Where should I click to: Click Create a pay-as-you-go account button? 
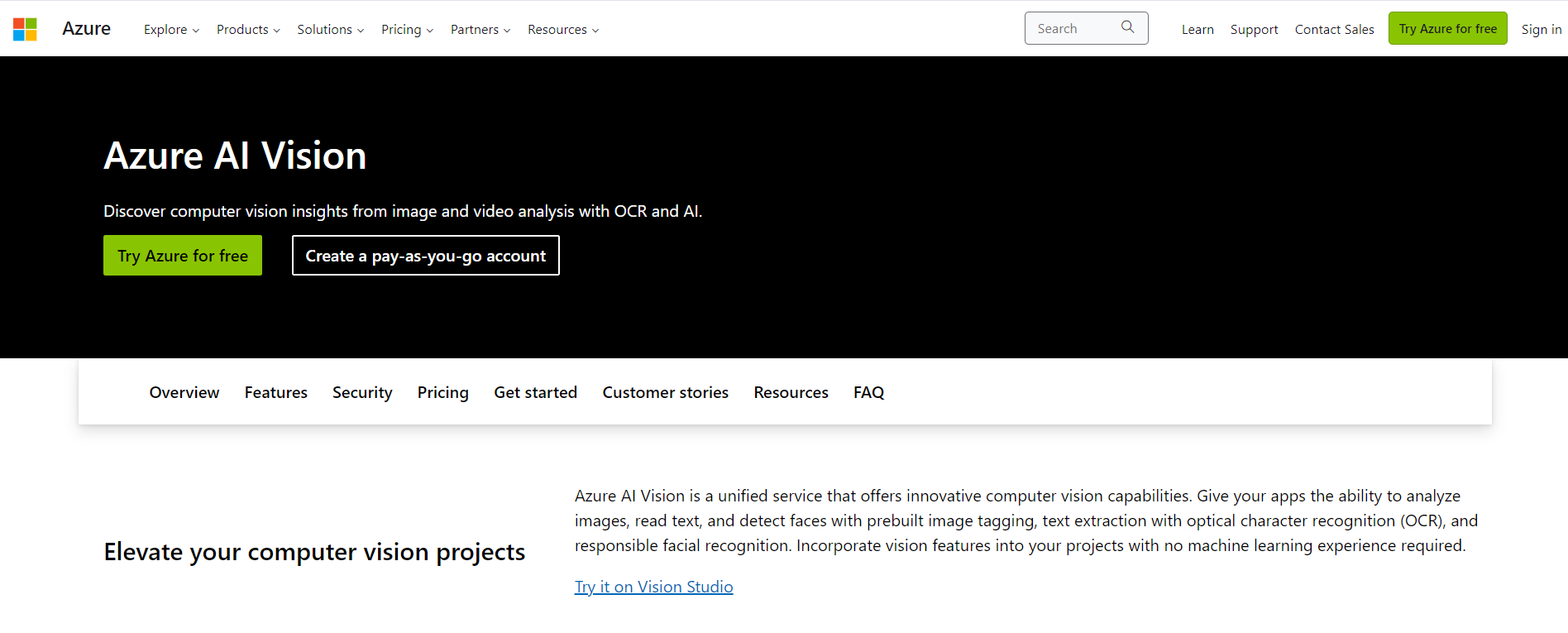tap(425, 256)
